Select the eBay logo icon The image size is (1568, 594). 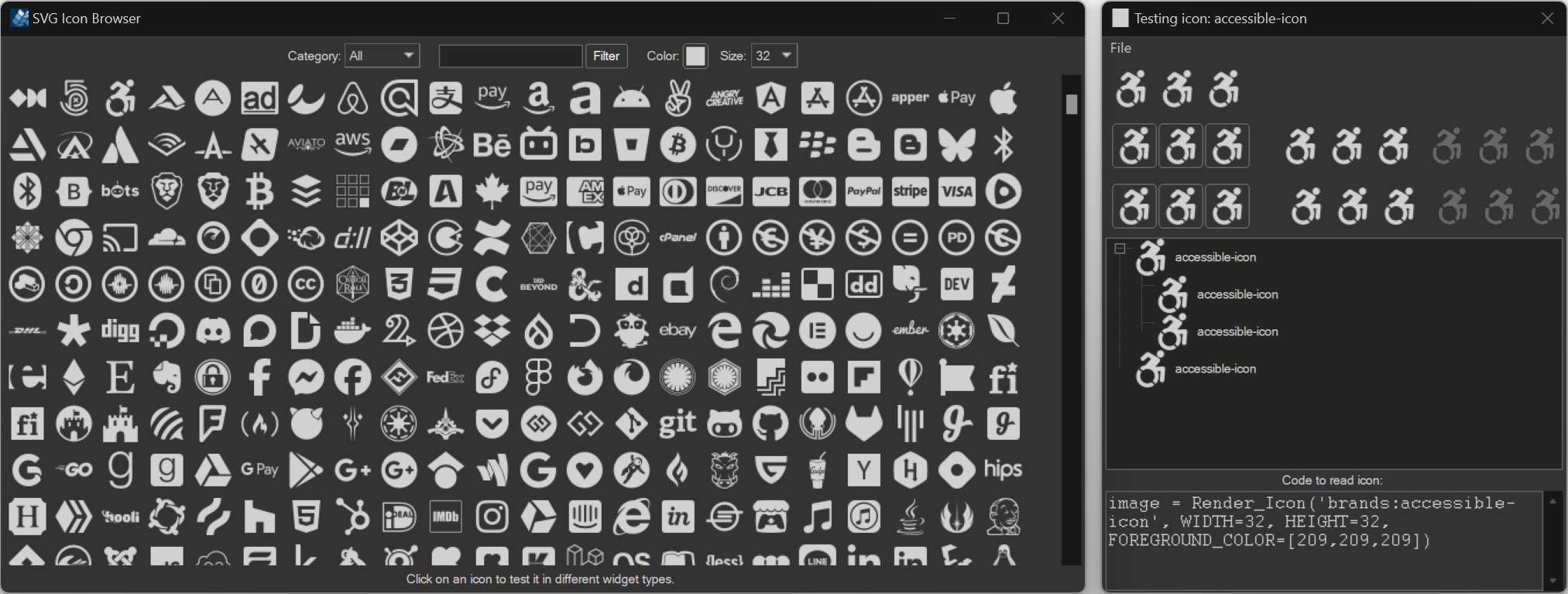(678, 331)
